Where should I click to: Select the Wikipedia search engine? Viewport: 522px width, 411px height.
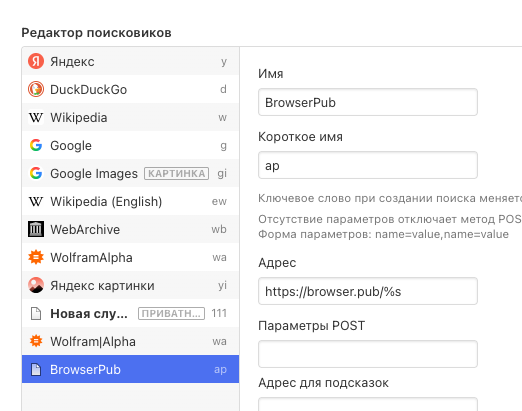[131, 117]
